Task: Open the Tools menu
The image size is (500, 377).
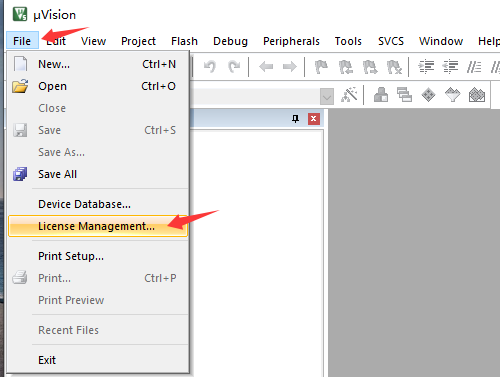Action: (348, 41)
